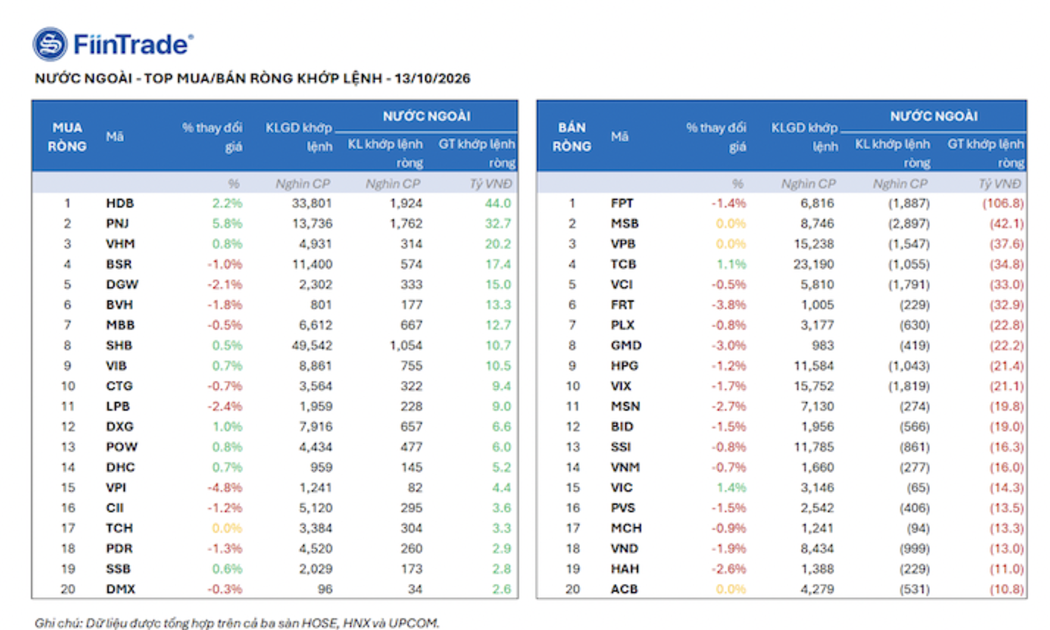This screenshot has width=1050, height=630.
Task: Select the HDB ticker row
Action: [275, 204]
